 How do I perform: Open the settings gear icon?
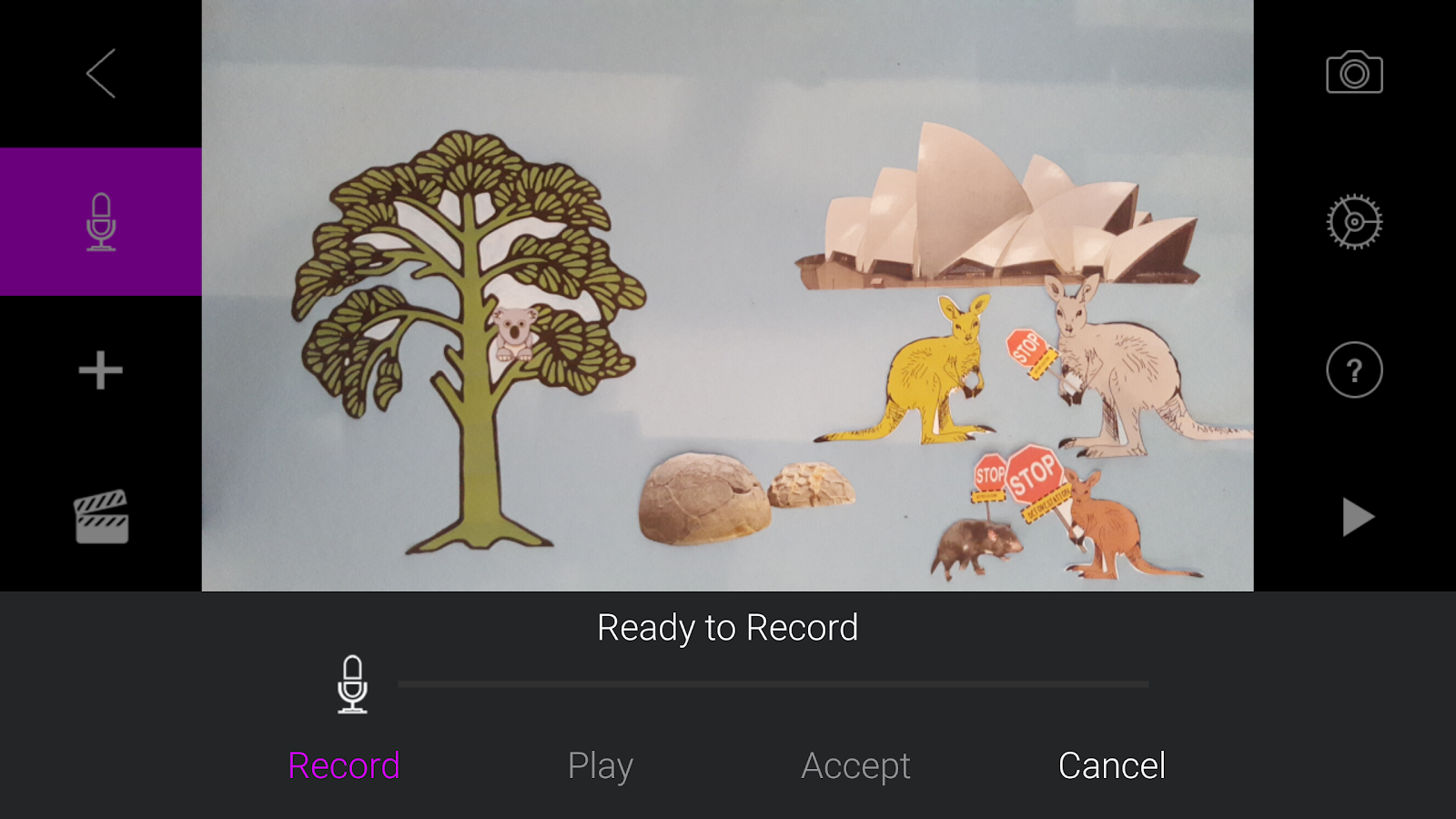coord(1354,221)
